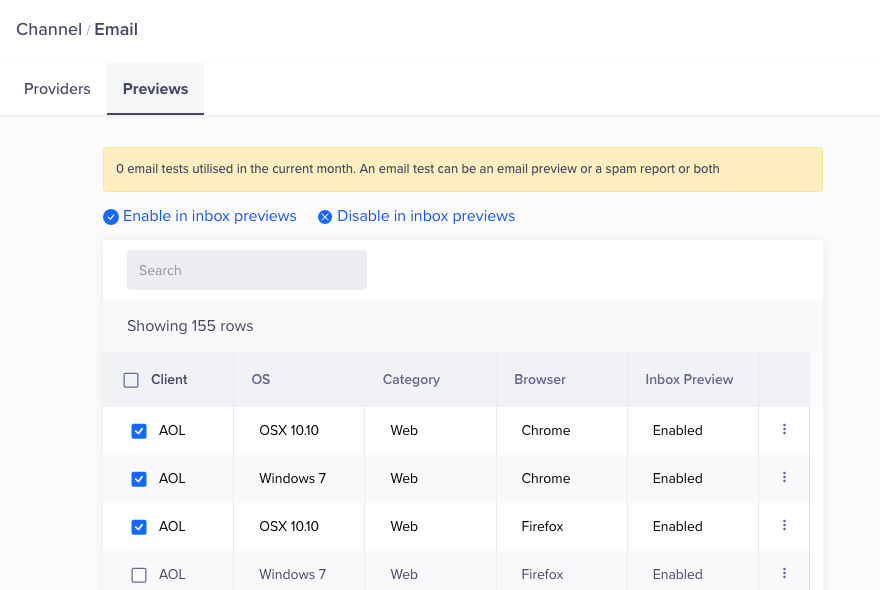Click the Inbox Preview column header
This screenshot has height=590, width=880.
689,380
